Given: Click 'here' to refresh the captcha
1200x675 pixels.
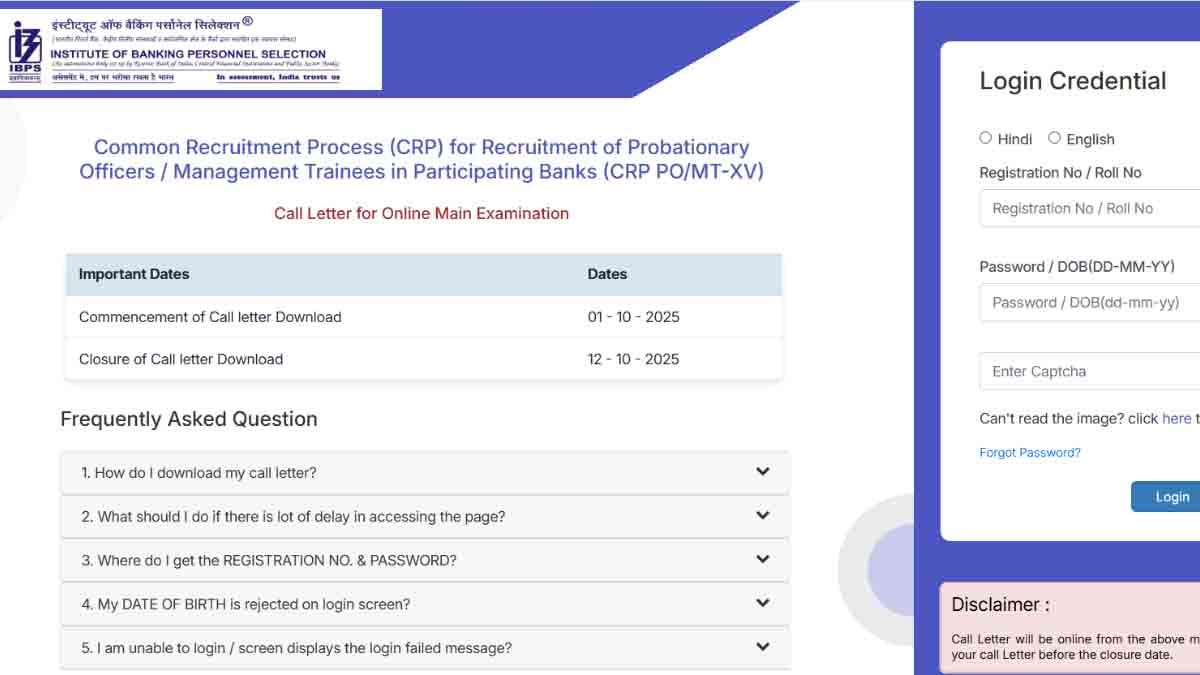Looking at the screenshot, I should point(1176,418).
